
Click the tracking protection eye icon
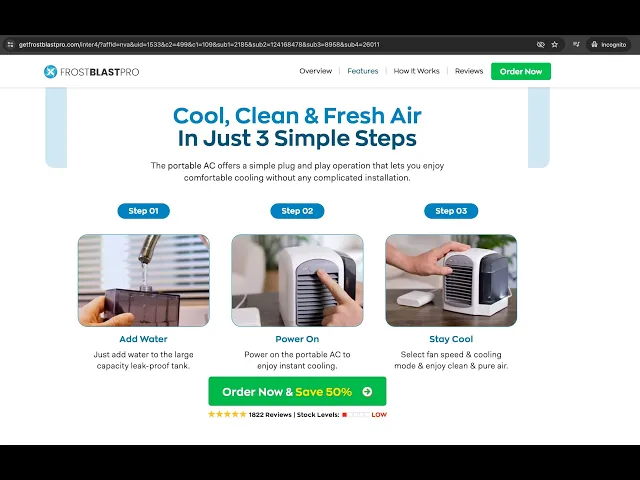[x=540, y=44]
